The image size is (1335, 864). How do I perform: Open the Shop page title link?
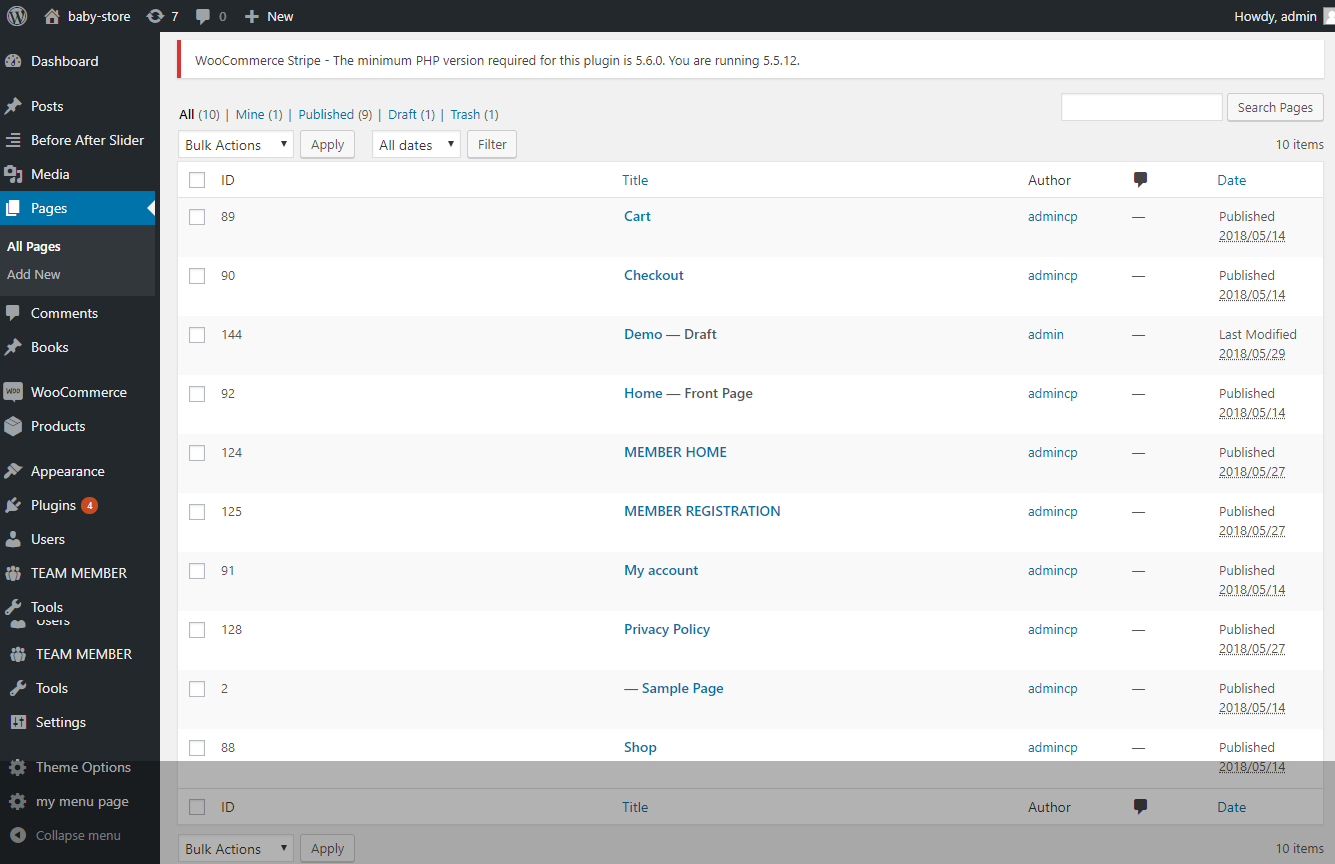click(x=640, y=747)
